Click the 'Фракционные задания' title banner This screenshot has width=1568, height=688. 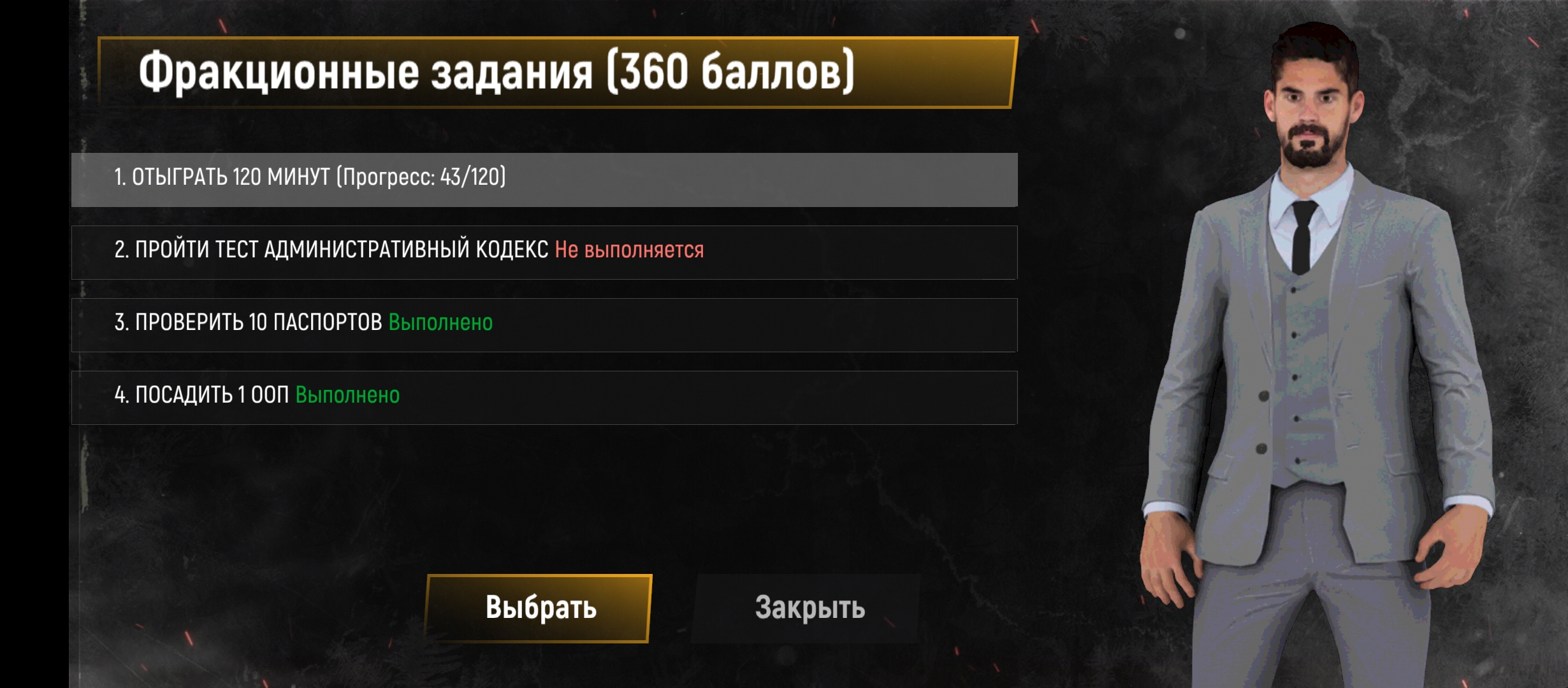[x=557, y=72]
